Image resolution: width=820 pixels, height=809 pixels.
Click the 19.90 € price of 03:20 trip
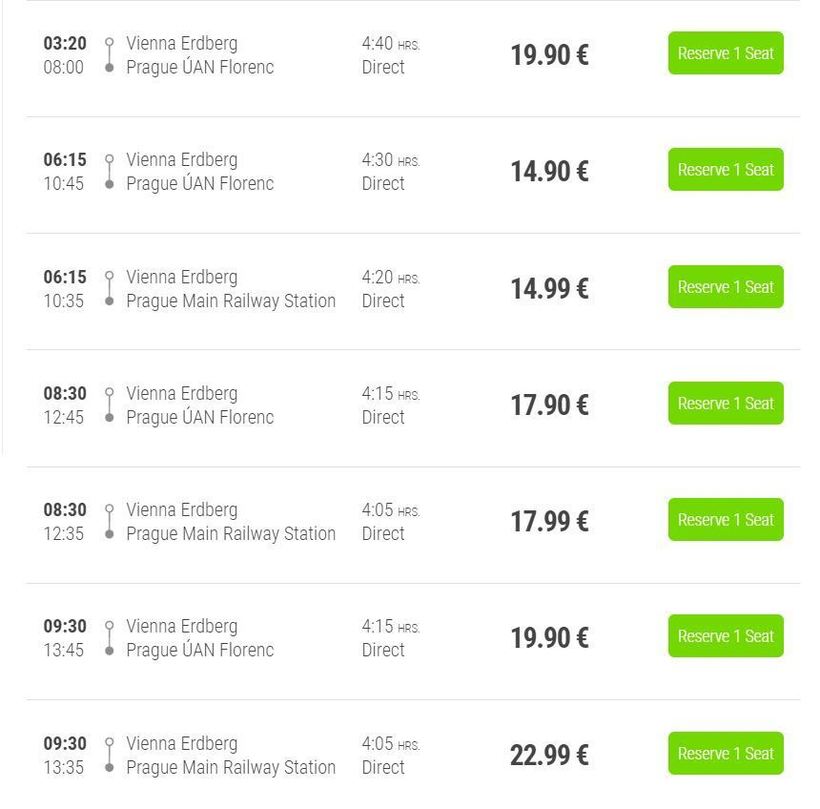(549, 55)
